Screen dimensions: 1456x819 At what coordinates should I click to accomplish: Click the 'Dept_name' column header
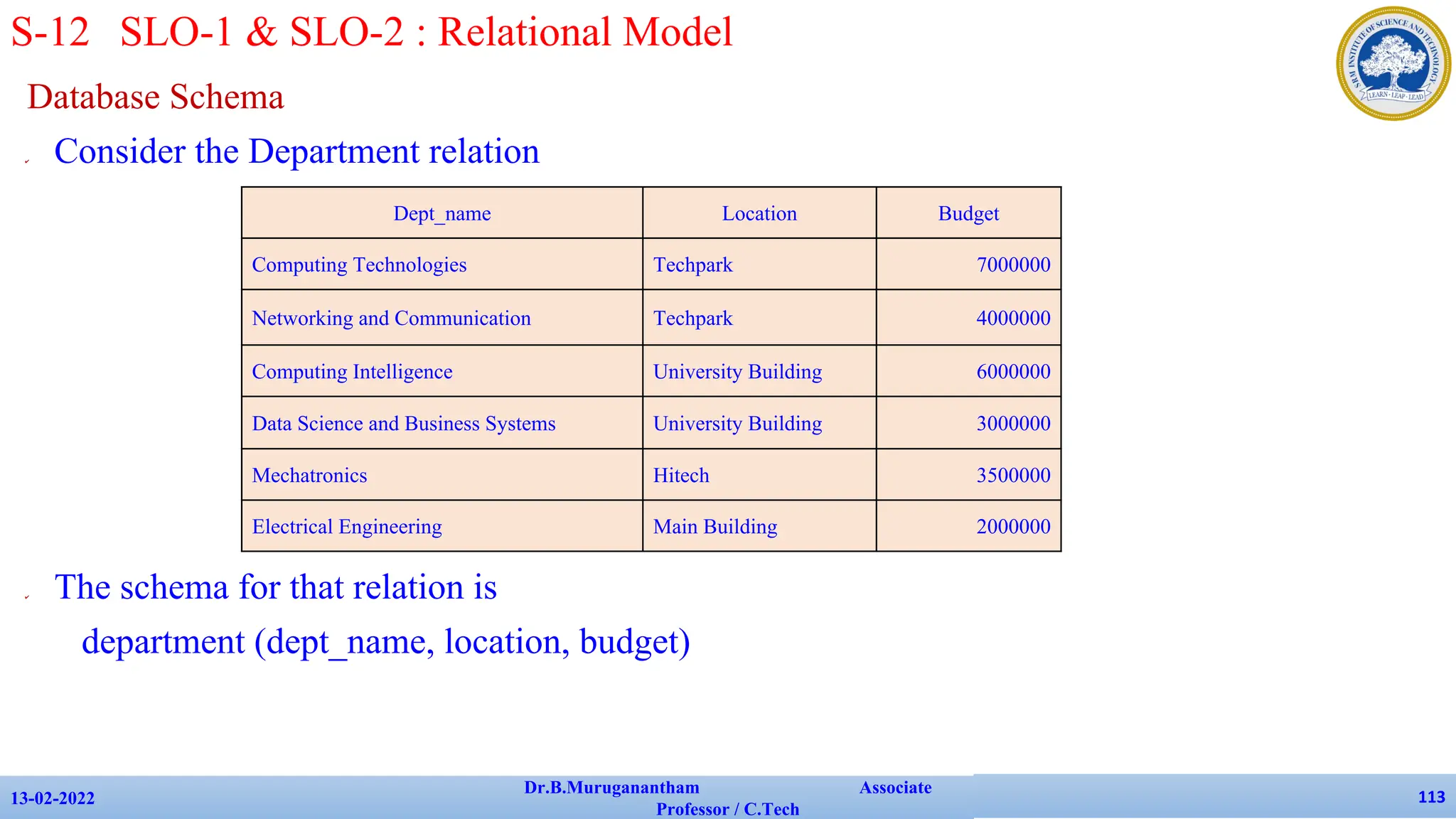442,213
